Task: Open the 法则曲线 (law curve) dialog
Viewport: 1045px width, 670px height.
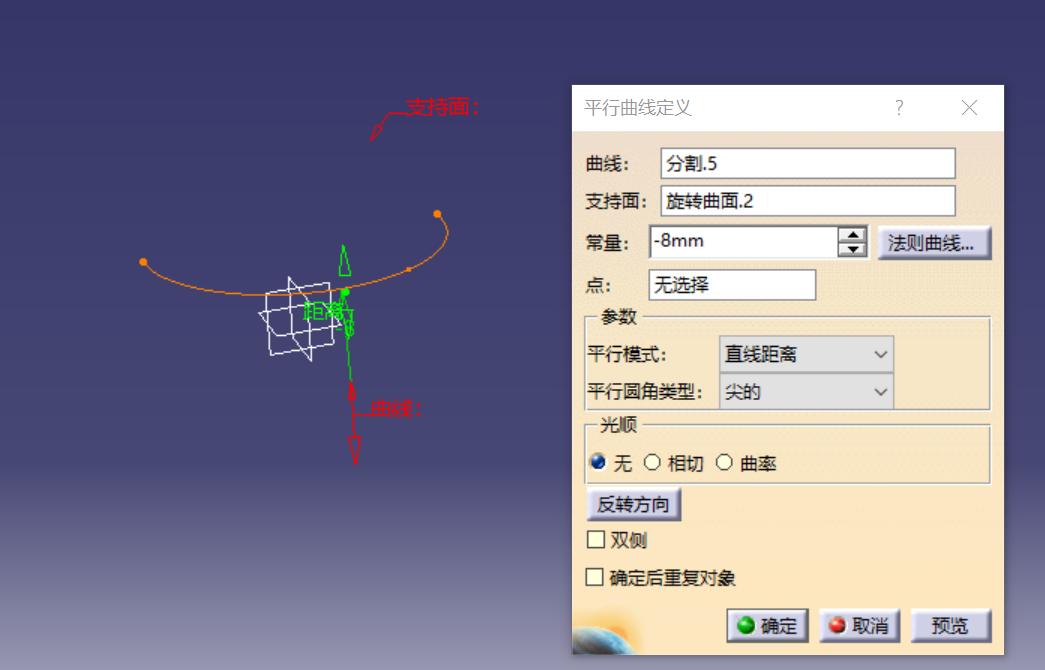Action: [x=934, y=241]
